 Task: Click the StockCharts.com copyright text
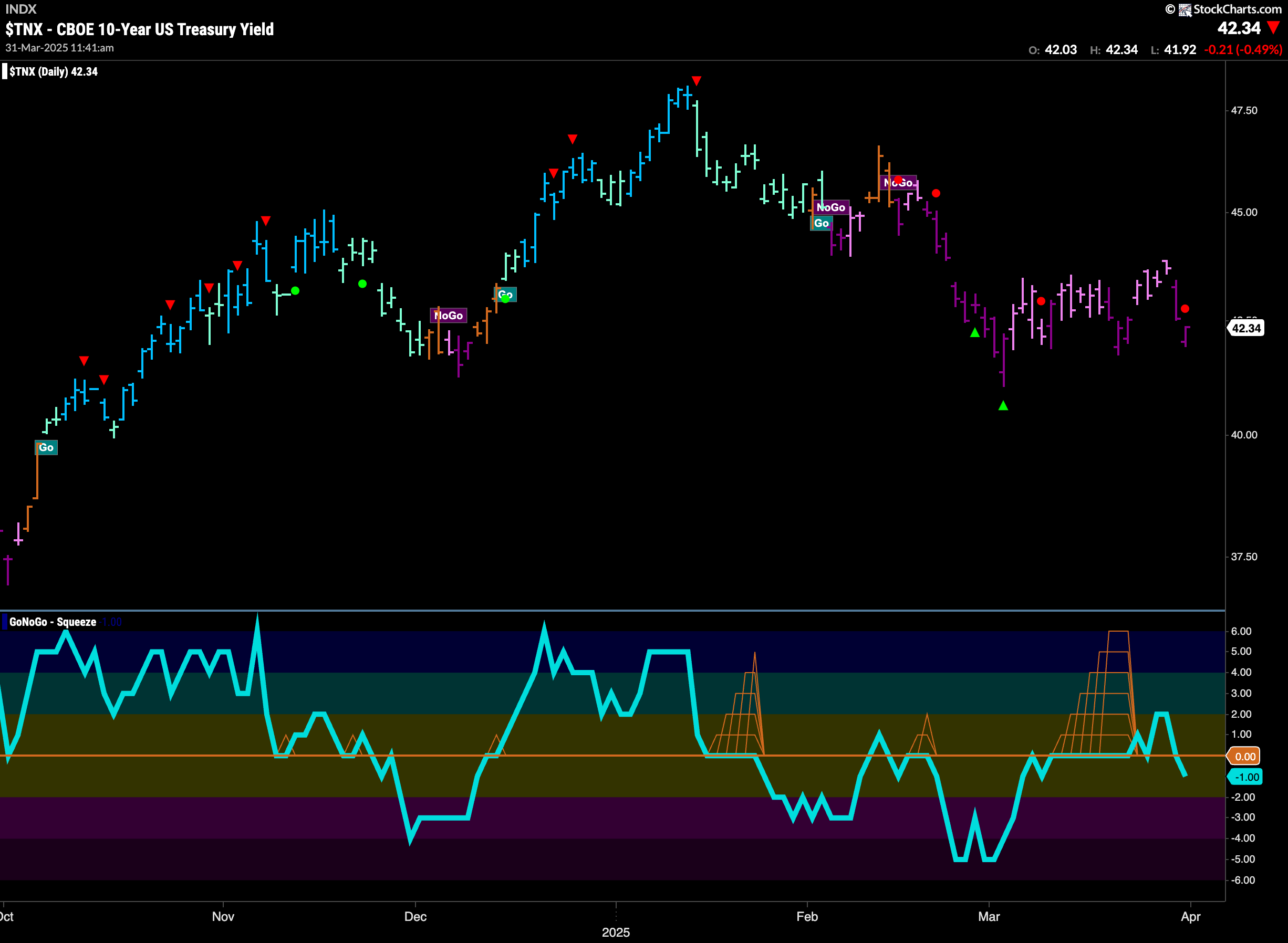tap(1237, 9)
